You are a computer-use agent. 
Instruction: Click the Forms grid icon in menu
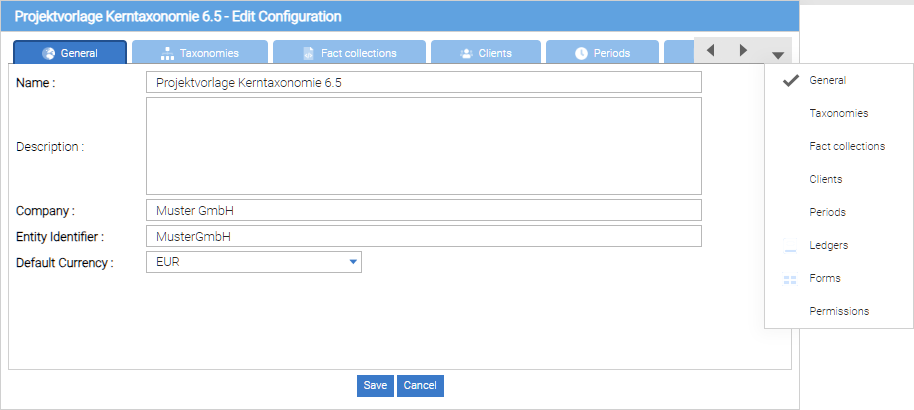click(x=790, y=279)
